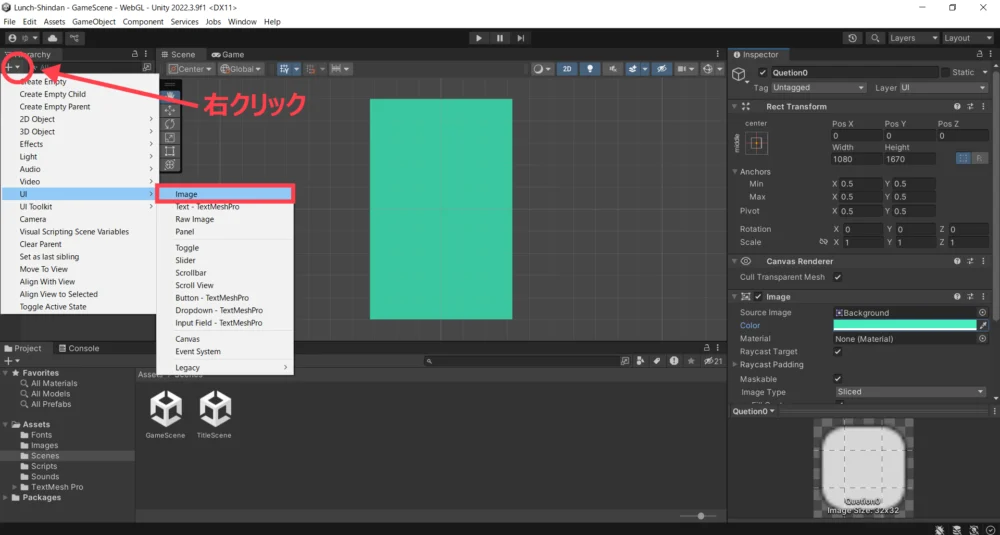The width and height of the screenshot is (1000, 535).
Task: Select the Scale tool in Scene toolbar
Action: [x=170, y=137]
